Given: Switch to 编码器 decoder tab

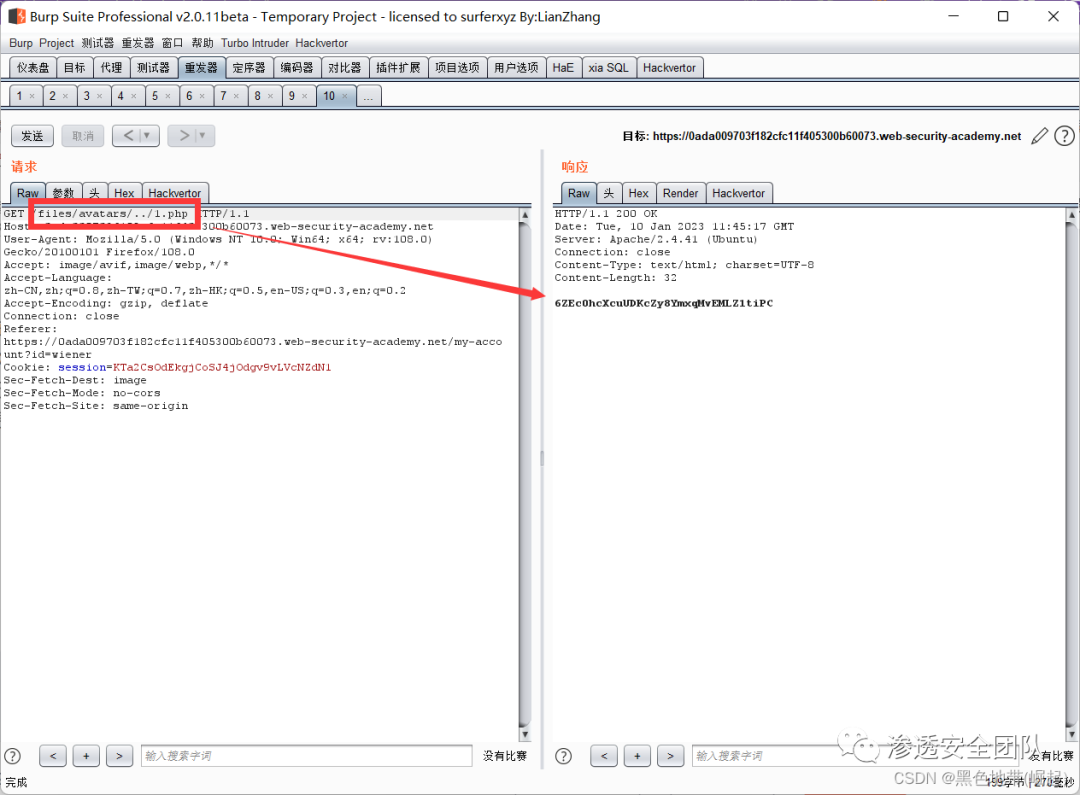Looking at the screenshot, I should [297, 68].
